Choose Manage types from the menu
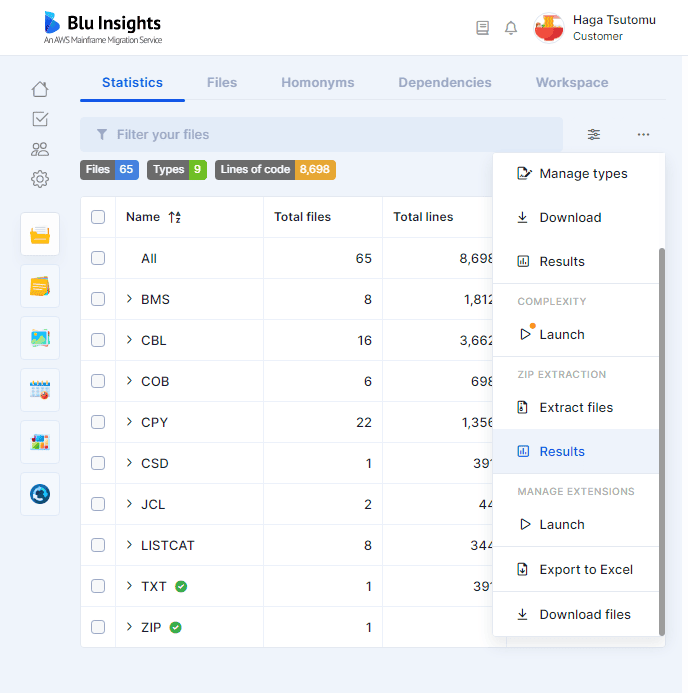 pos(576,174)
